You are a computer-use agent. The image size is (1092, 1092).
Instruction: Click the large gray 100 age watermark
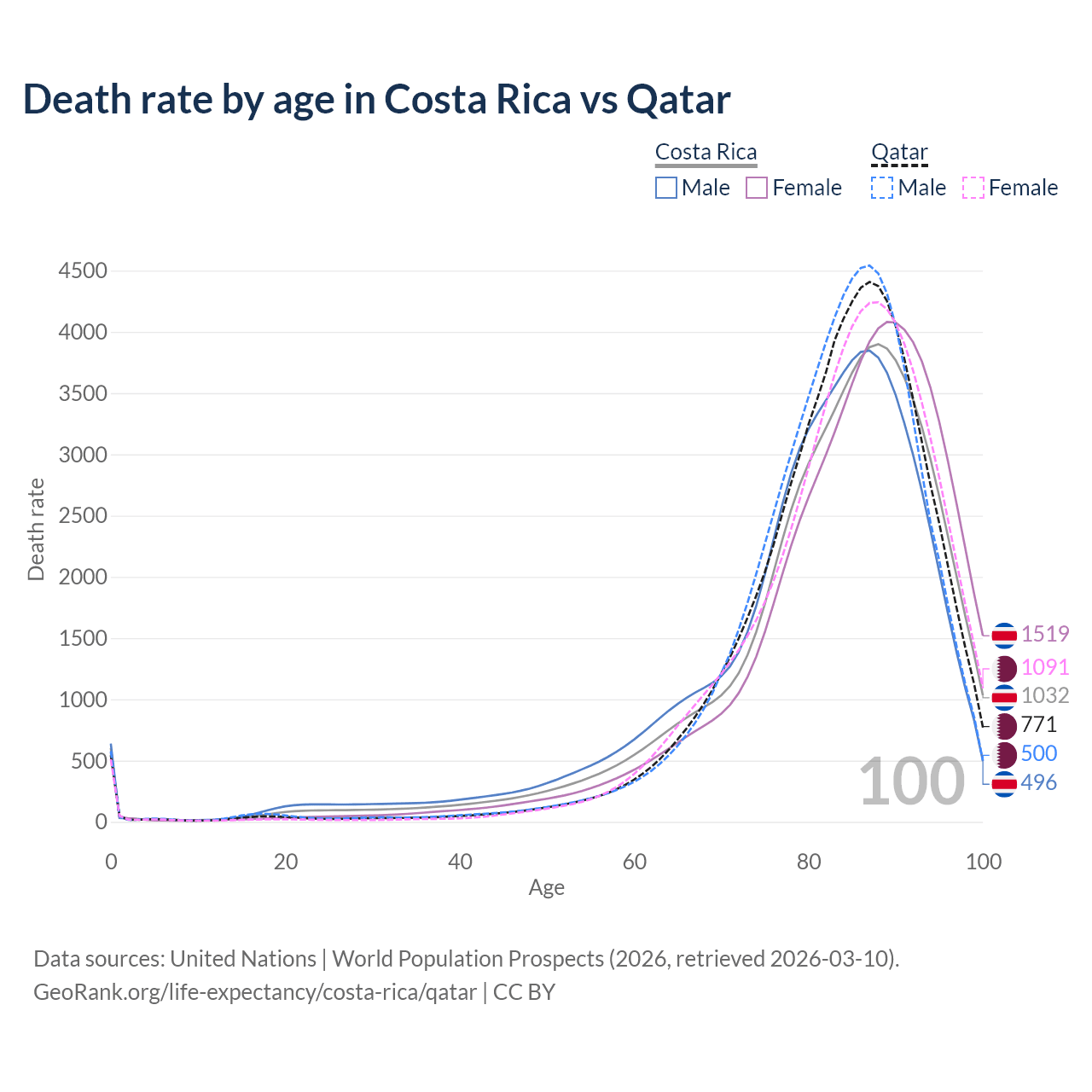pyautogui.click(x=911, y=781)
